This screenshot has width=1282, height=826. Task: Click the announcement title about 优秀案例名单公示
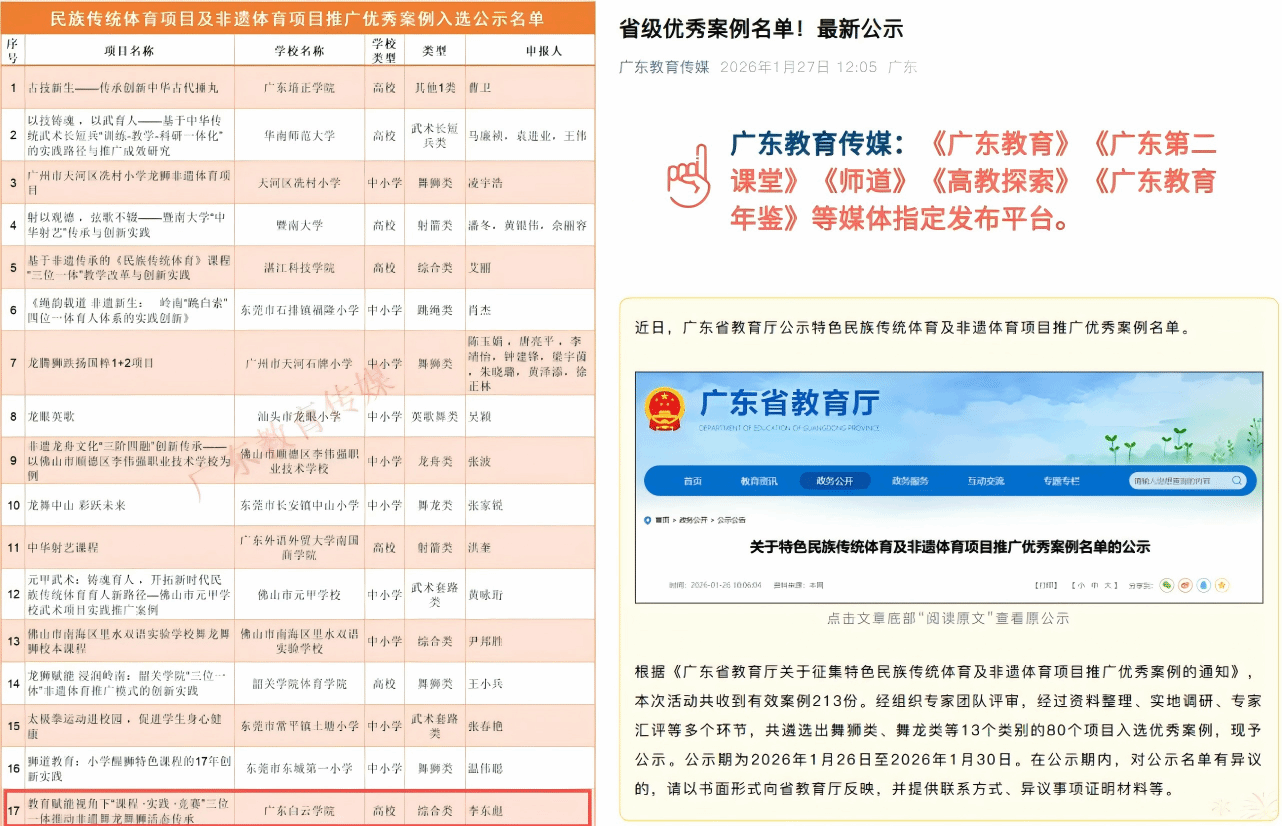coord(950,544)
